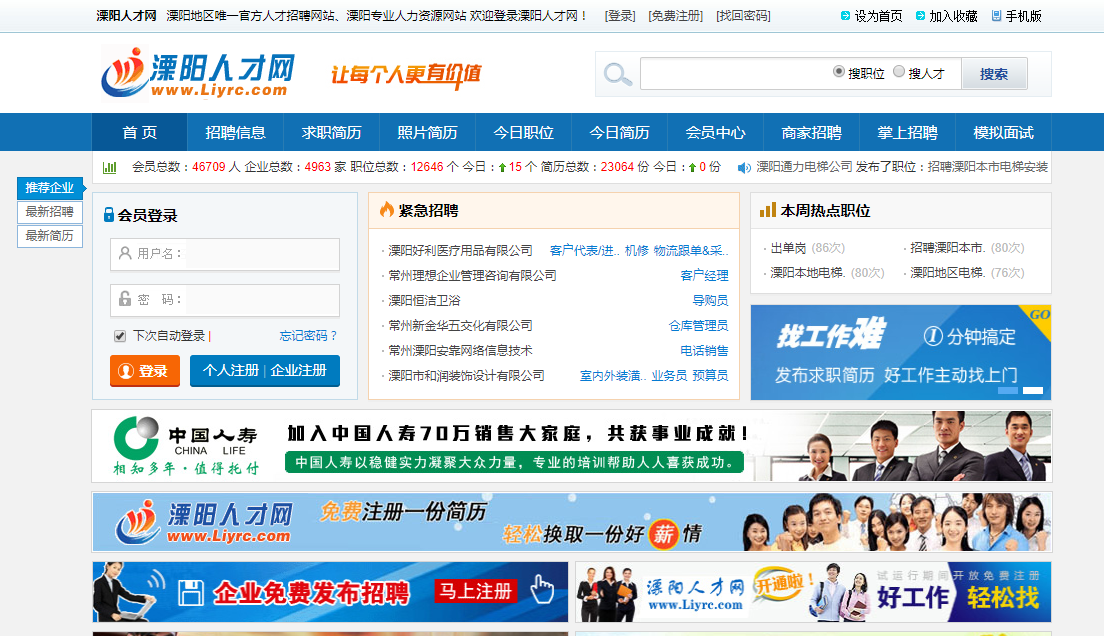Viewport: 1104px width, 636px height.
Task: Click the green statistics bar chart icon
Action: pyautogui.click(x=110, y=168)
